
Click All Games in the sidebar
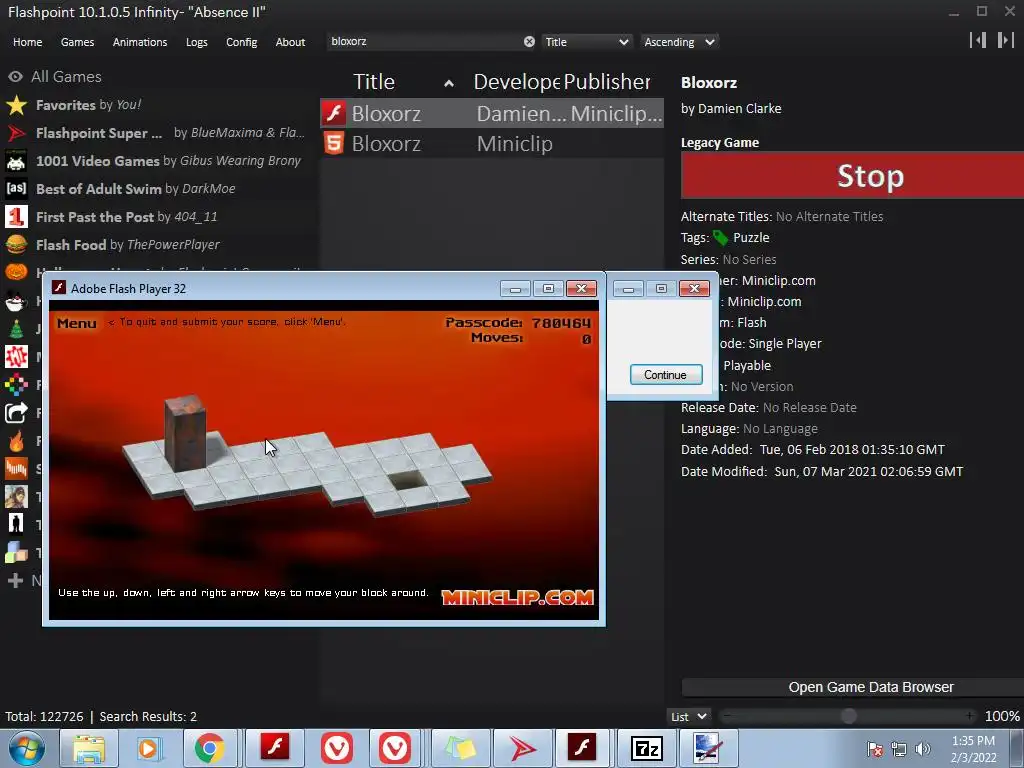point(66,76)
